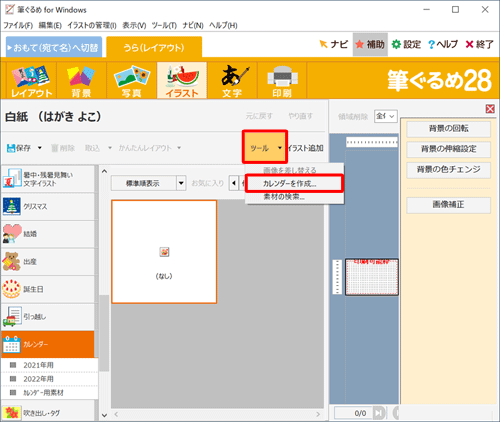Open the レイアウト toolbar icon
500x422 pixels.
[x=31, y=81]
